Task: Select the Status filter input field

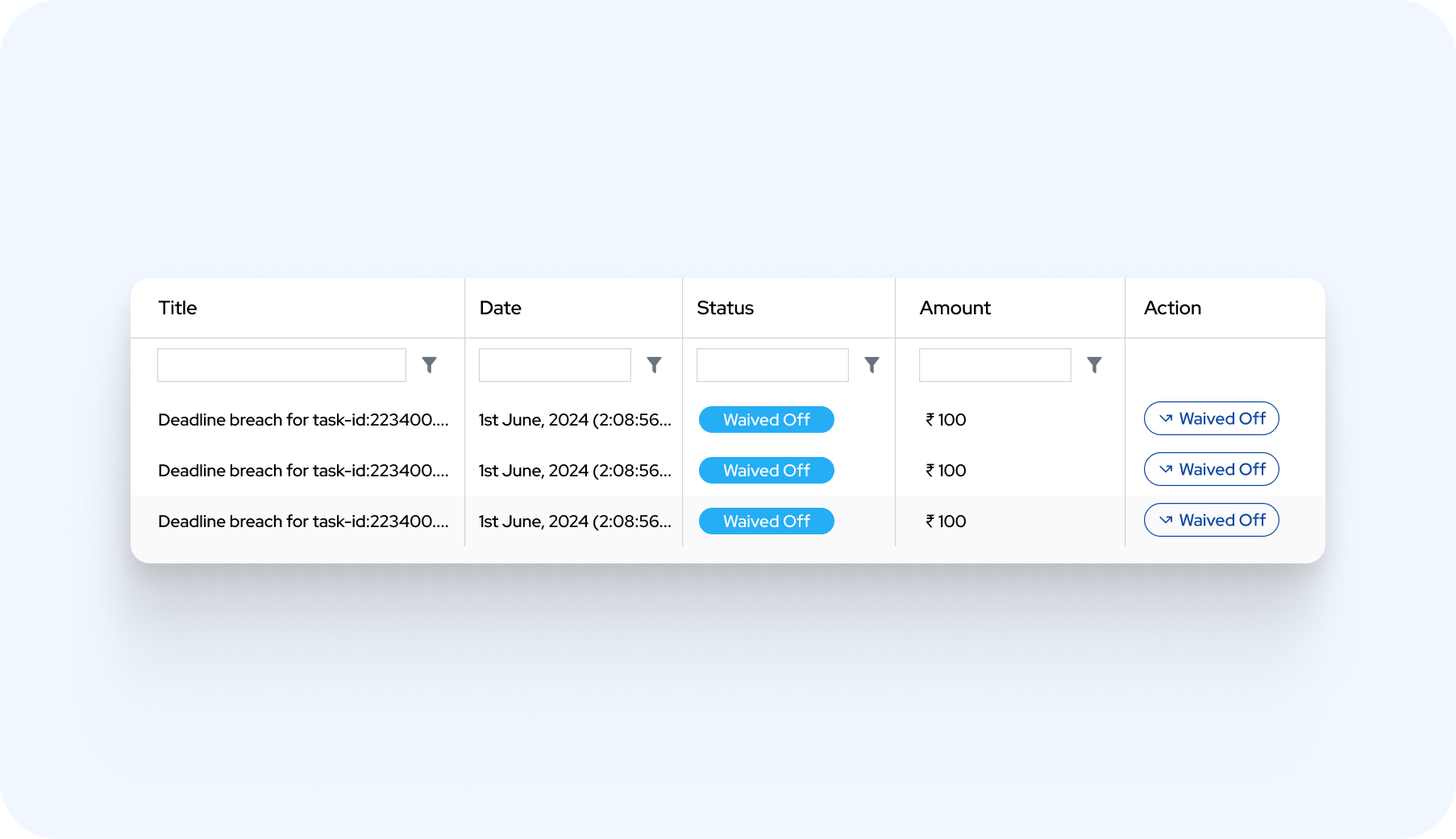Action: 772,365
